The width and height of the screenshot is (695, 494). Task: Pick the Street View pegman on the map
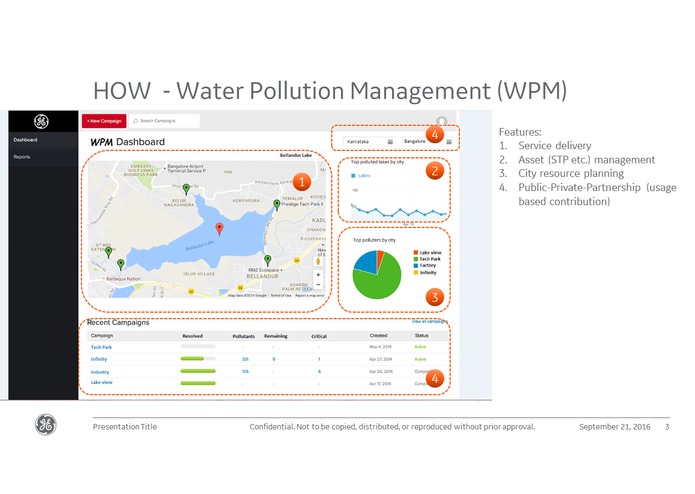coord(318,262)
